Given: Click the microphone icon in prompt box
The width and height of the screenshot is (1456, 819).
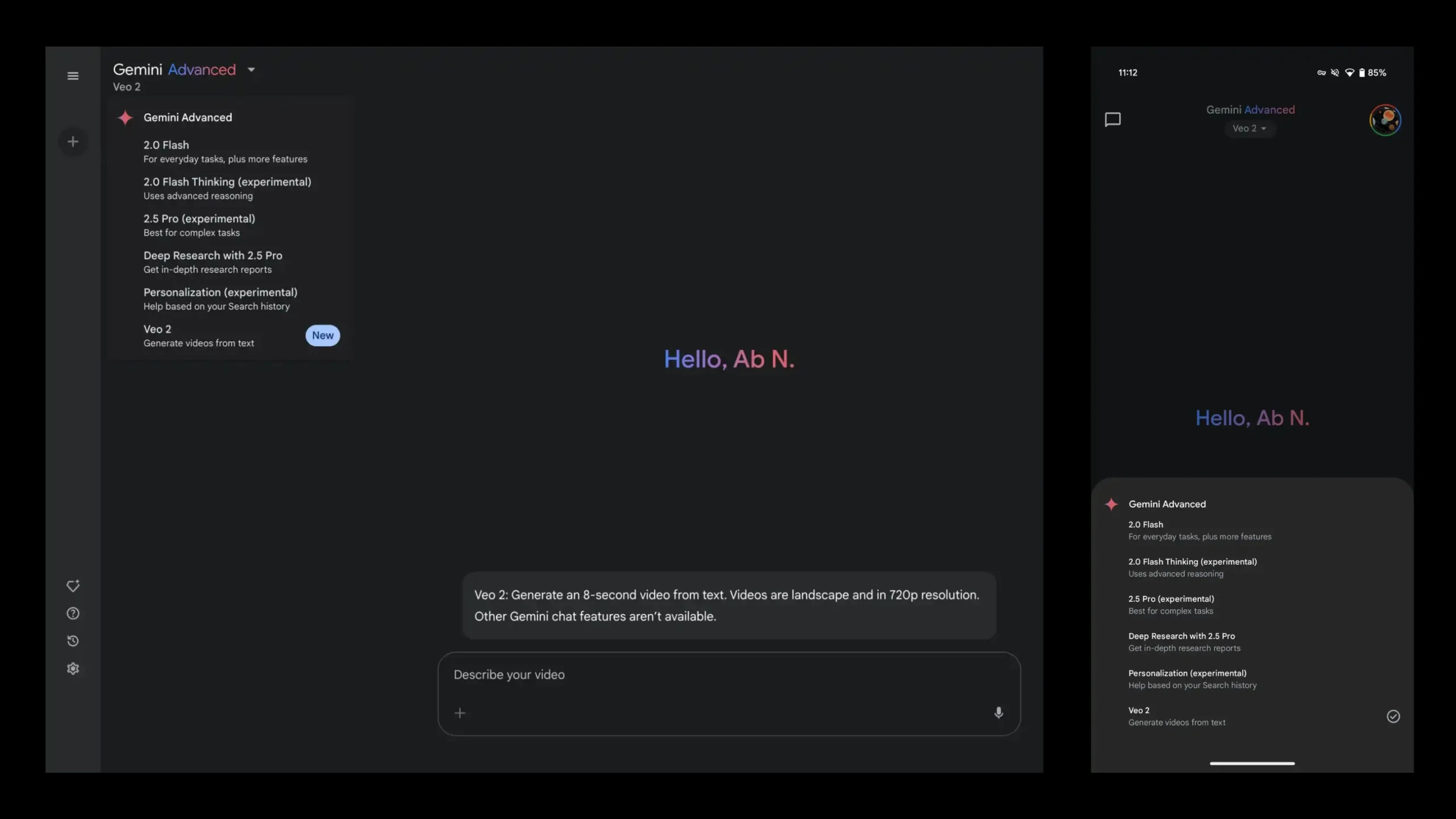Looking at the screenshot, I should pyautogui.click(x=999, y=713).
